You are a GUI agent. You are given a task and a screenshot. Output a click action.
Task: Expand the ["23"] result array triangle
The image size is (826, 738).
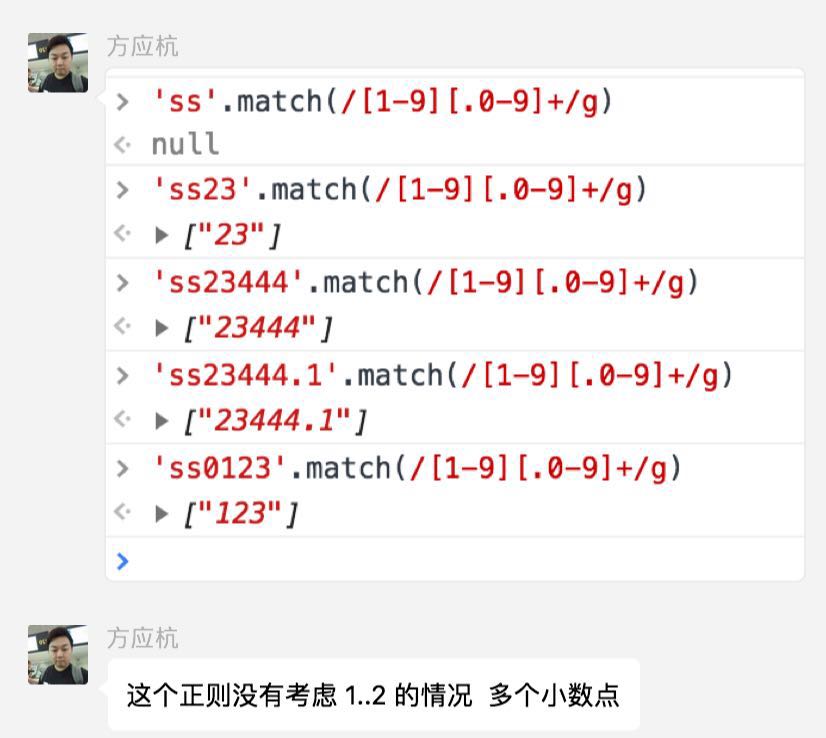[x=162, y=236]
